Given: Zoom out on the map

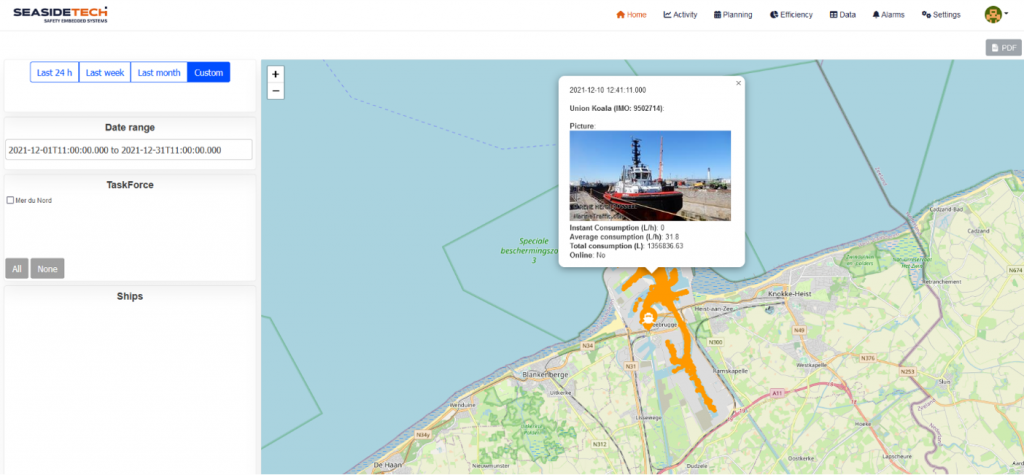Looking at the screenshot, I should click(x=276, y=91).
